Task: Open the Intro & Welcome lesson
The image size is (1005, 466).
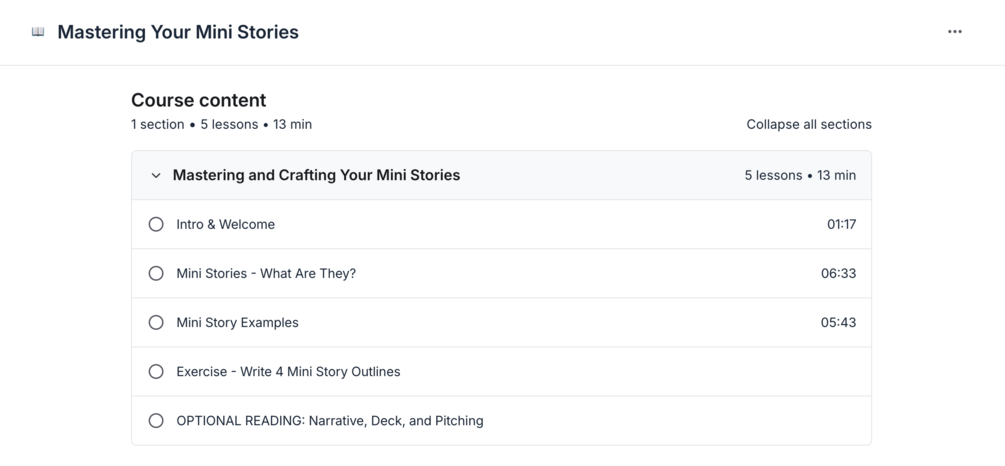Action: 225,224
